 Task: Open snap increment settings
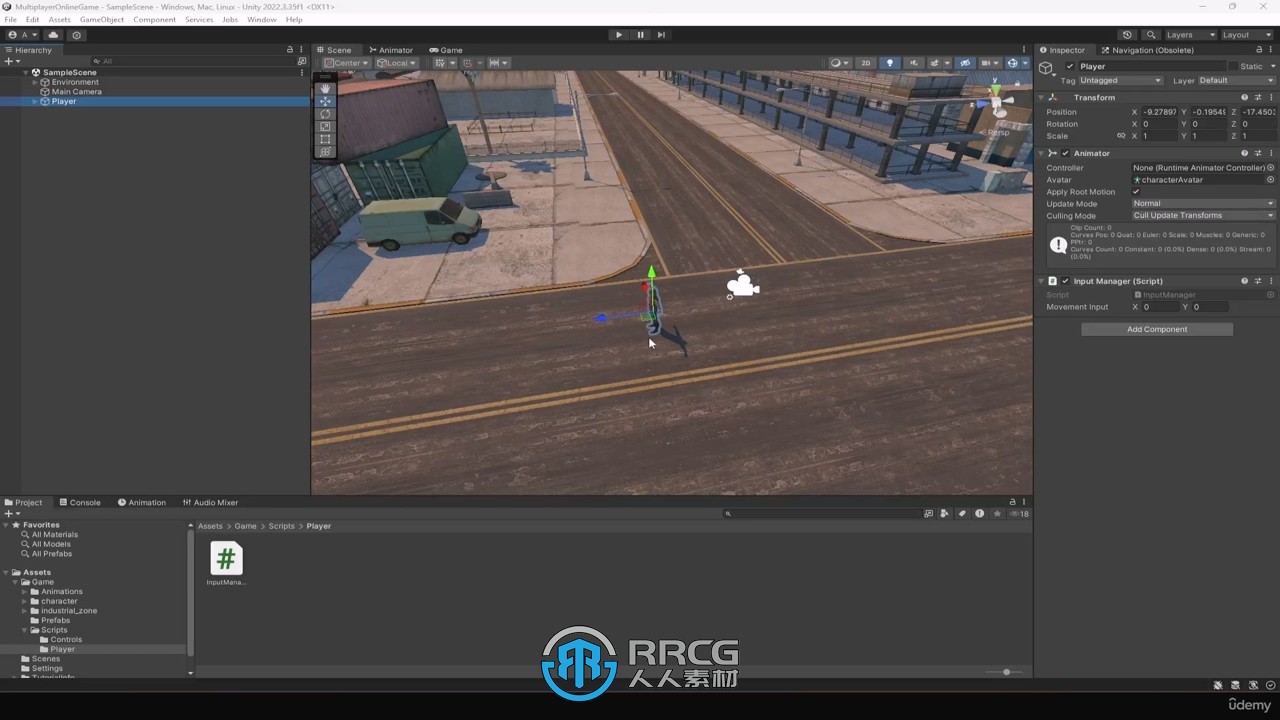[497, 63]
